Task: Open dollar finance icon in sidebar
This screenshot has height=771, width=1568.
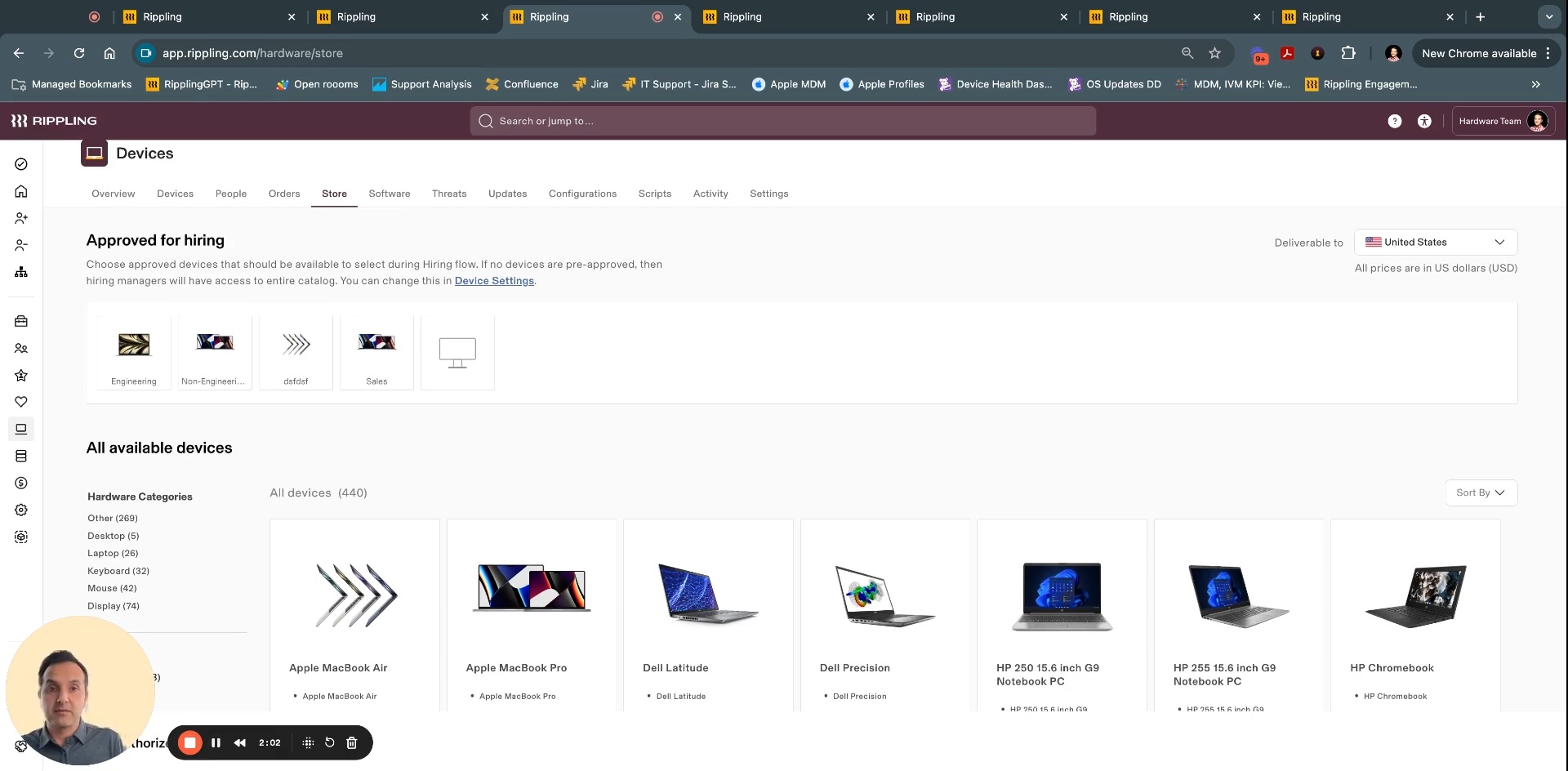Action: [21, 483]
